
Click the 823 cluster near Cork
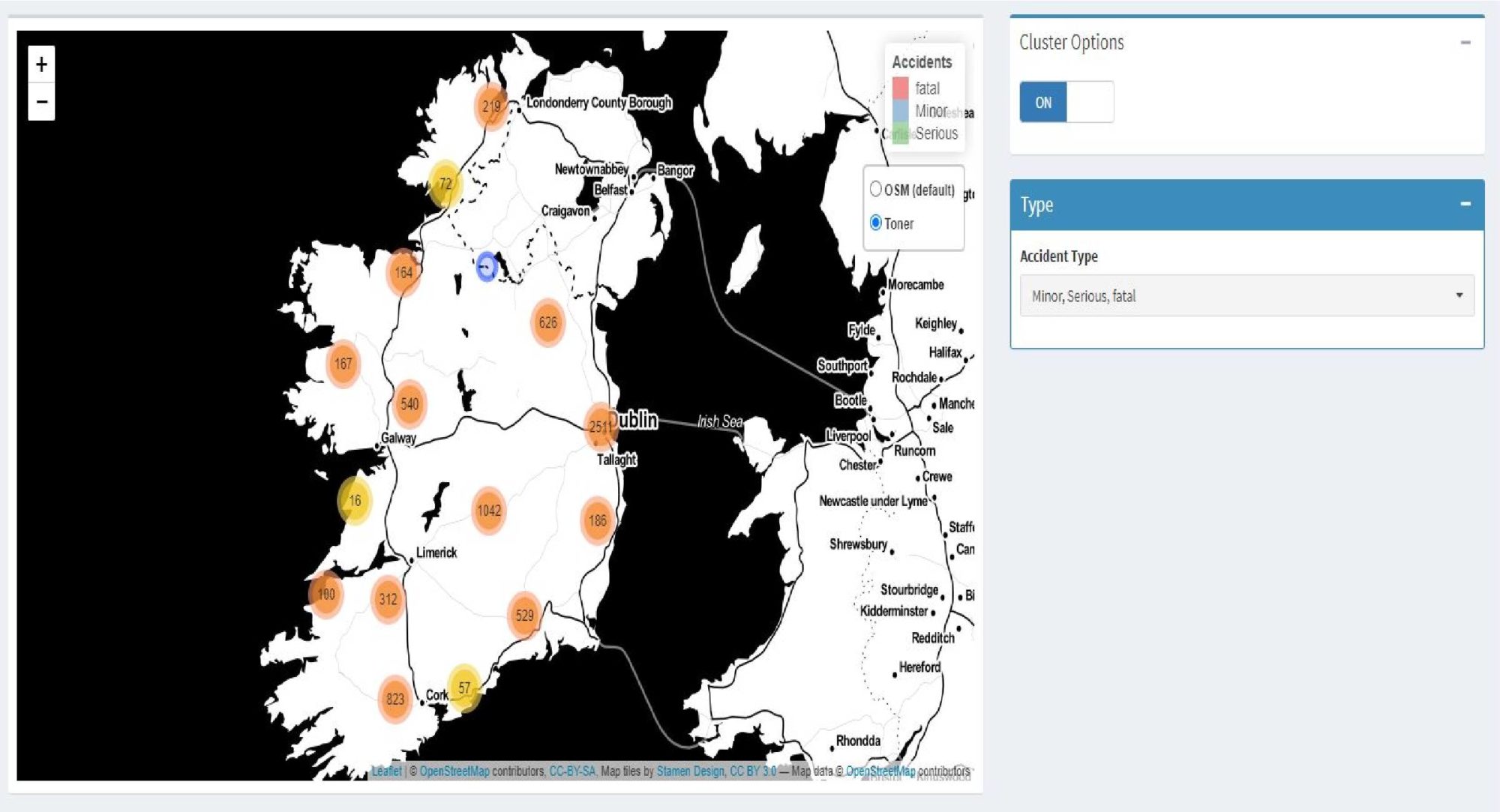click(x=395, y=699)
